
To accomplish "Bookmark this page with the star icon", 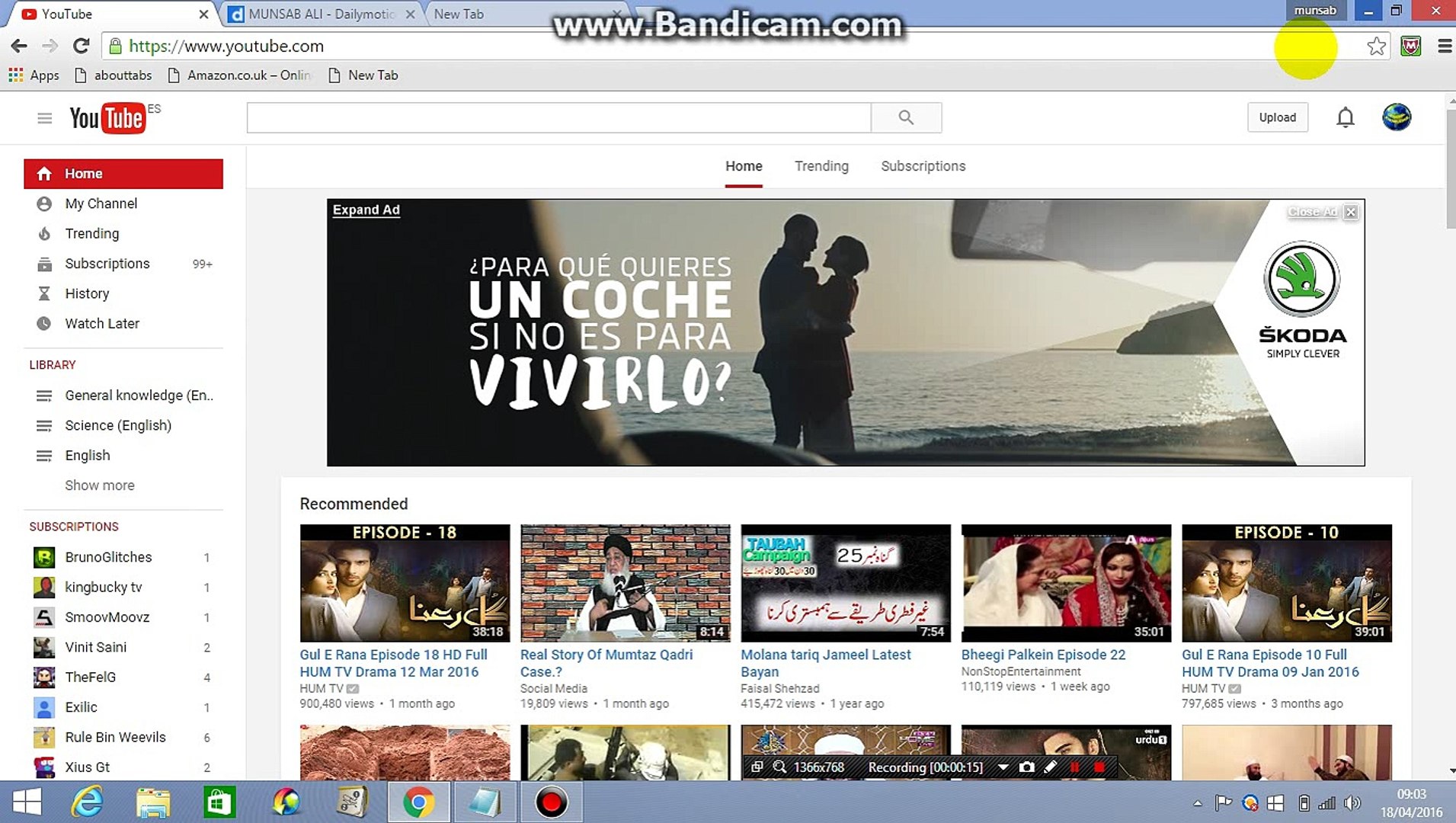I will coord(1376,46).
